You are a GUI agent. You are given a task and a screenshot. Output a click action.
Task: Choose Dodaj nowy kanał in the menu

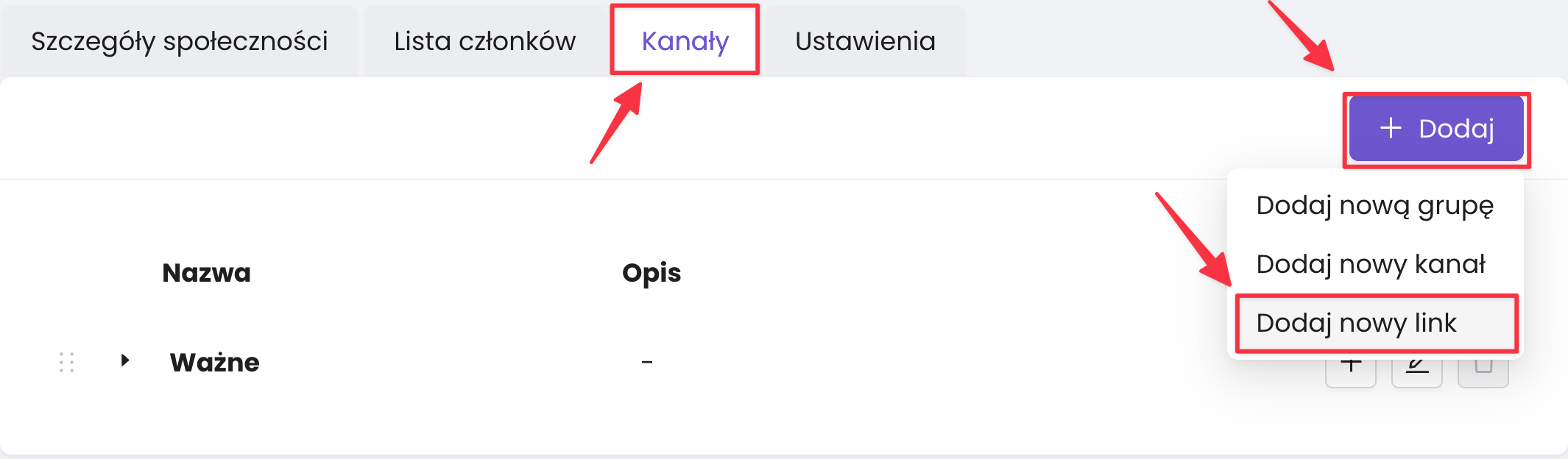click(1371, 264)
